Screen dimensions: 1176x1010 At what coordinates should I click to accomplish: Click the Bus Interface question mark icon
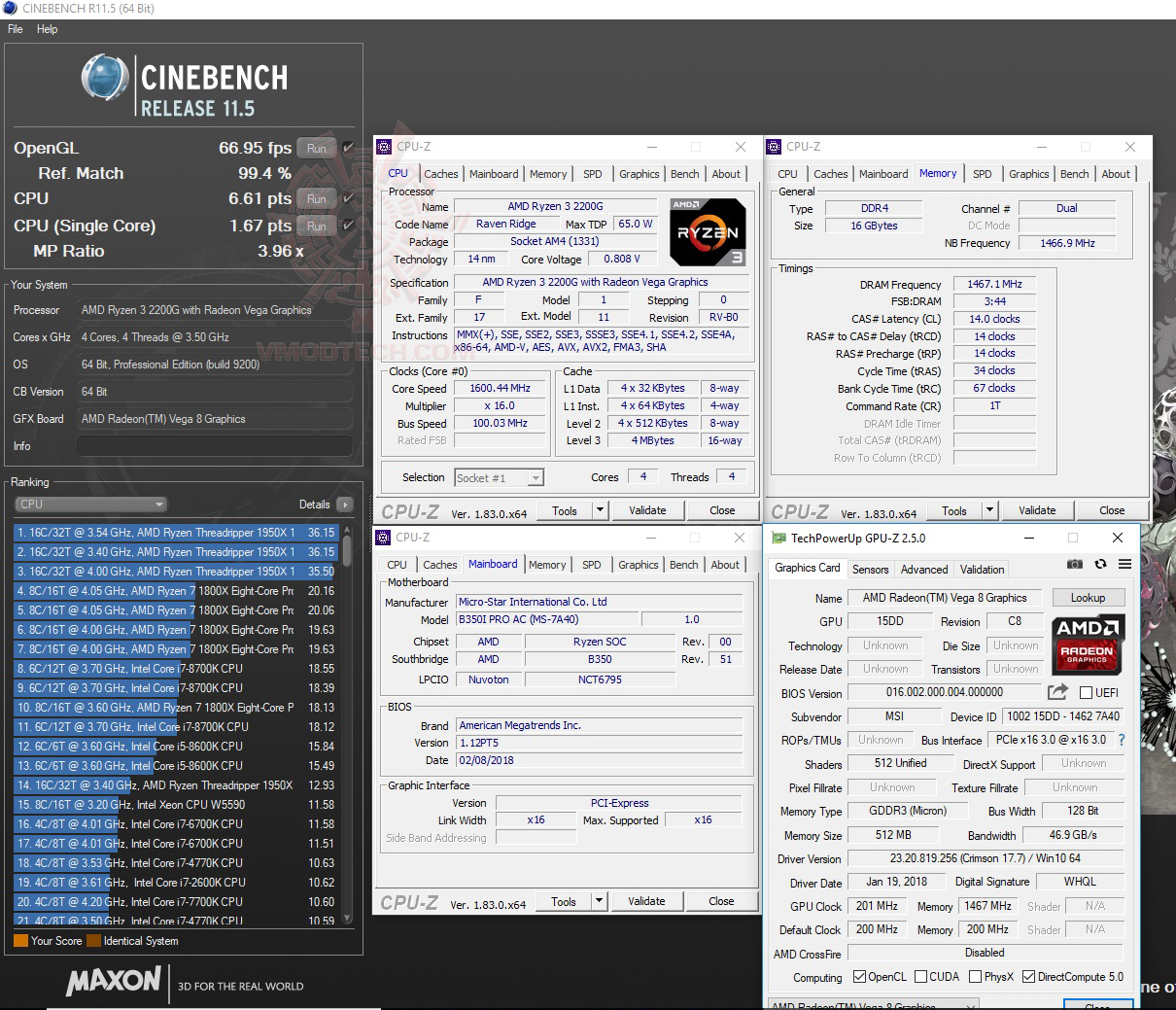point(1122,740)
